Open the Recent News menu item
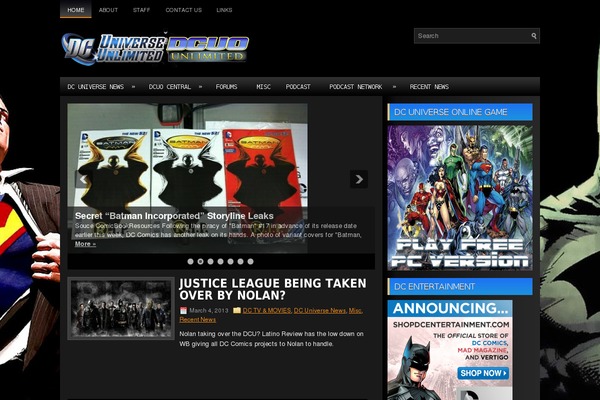The image size is (600, 400). [429, 87]
